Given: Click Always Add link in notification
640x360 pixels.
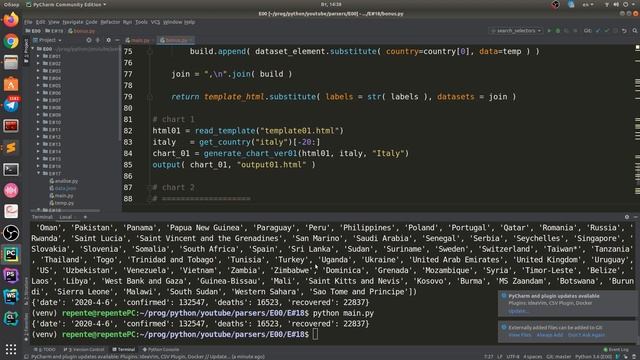Looking at the screenshot, I should (x=549, y=335).
